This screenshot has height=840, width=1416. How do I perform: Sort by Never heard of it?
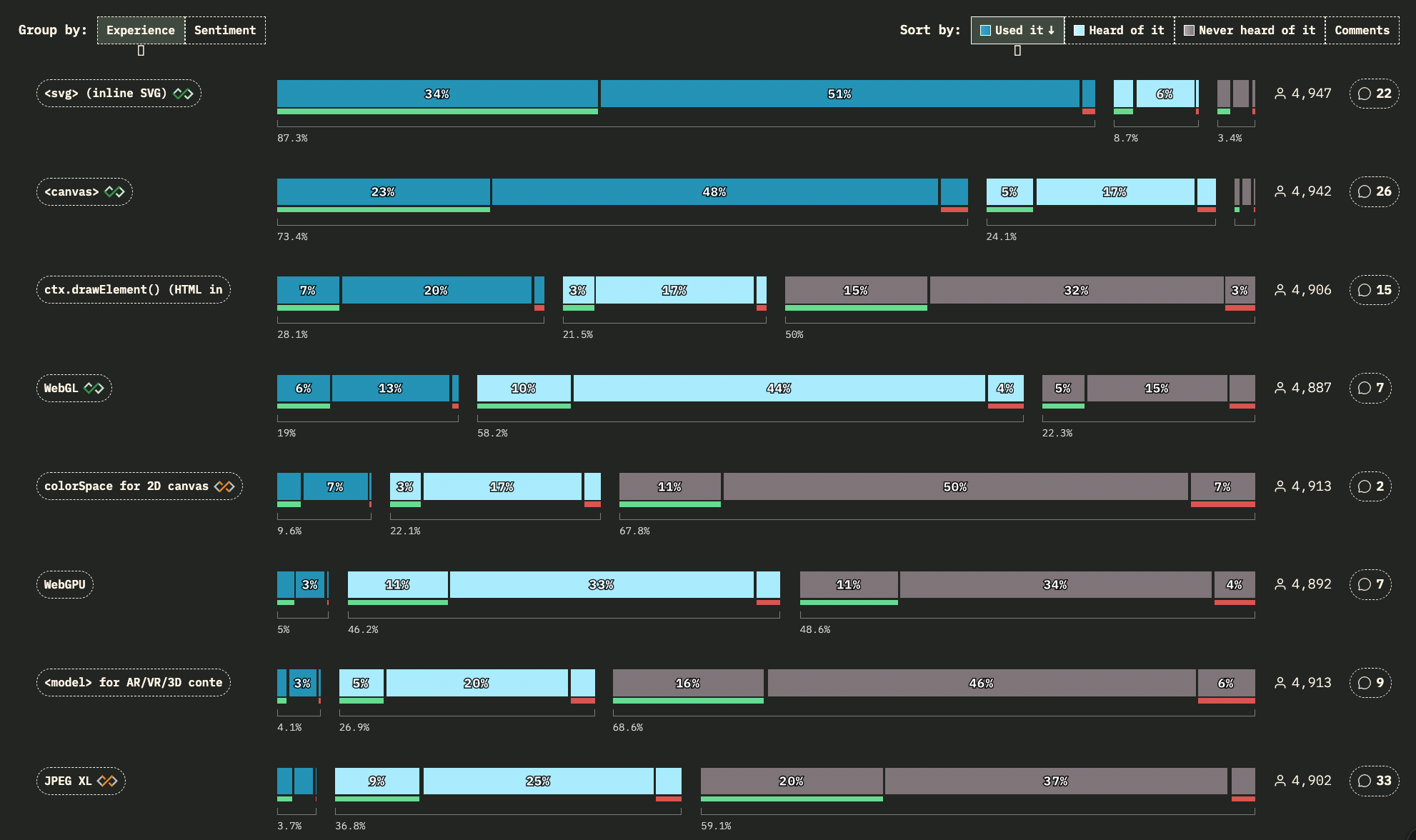tap(1250, 30)
